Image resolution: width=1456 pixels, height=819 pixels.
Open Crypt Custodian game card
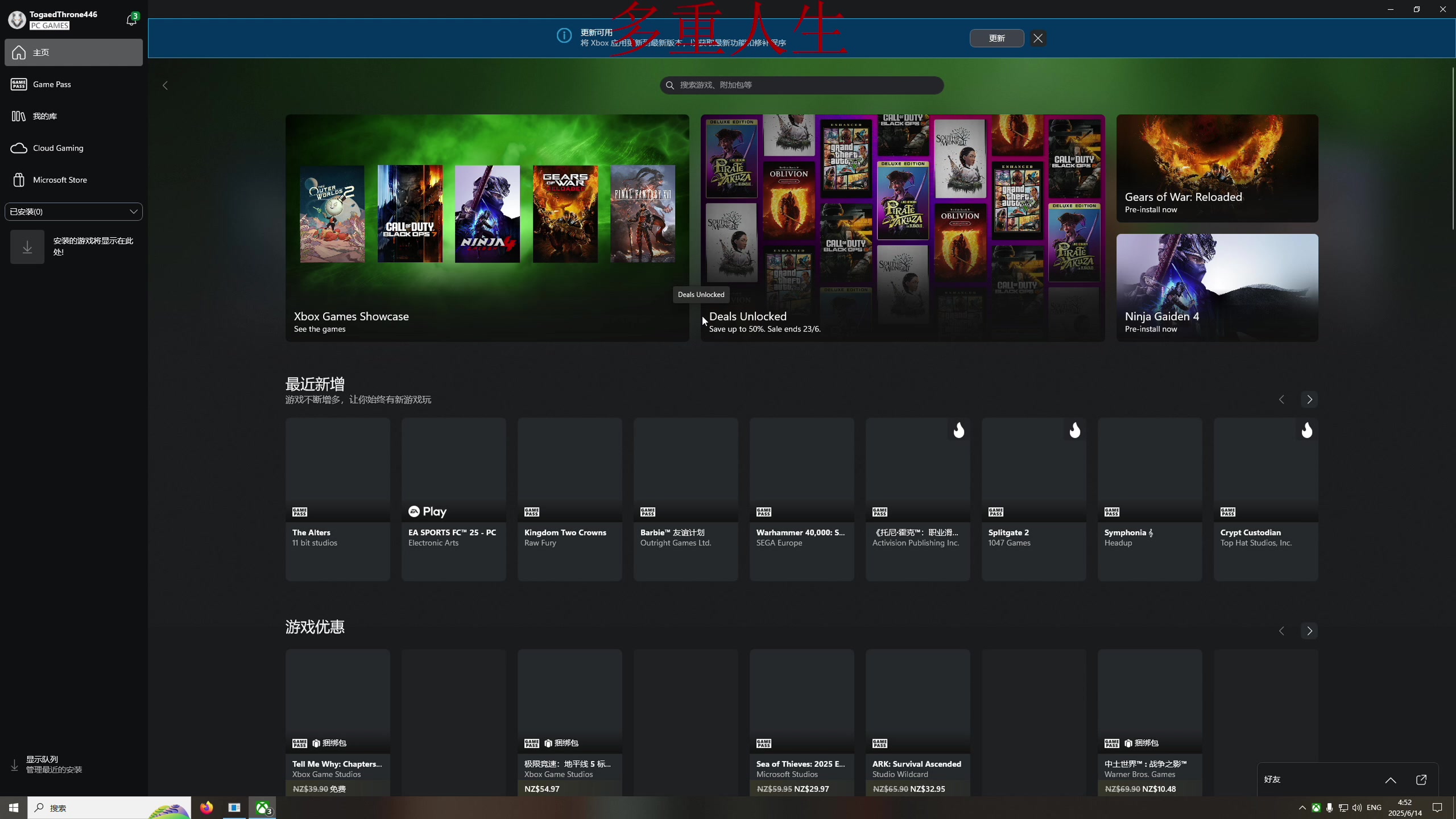click(x=1266, y=499)
